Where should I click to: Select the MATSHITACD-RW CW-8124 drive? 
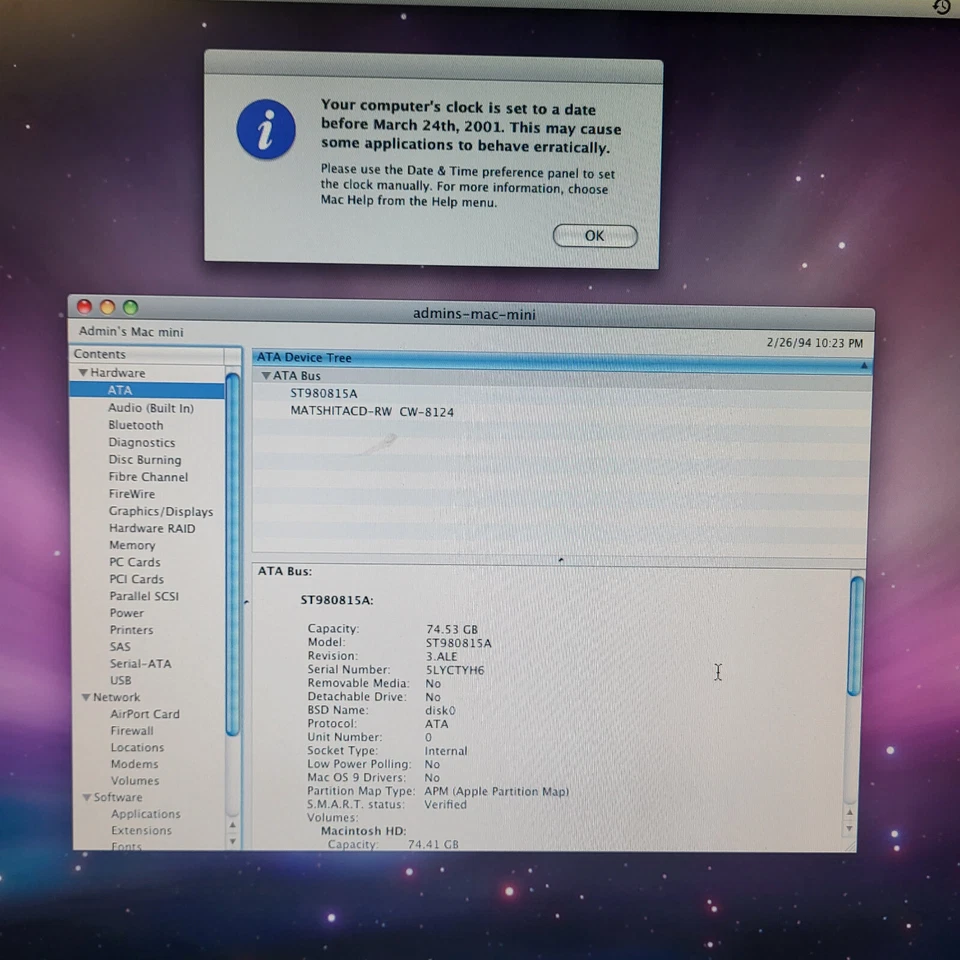pyautogui.click(x=371, y=411)
